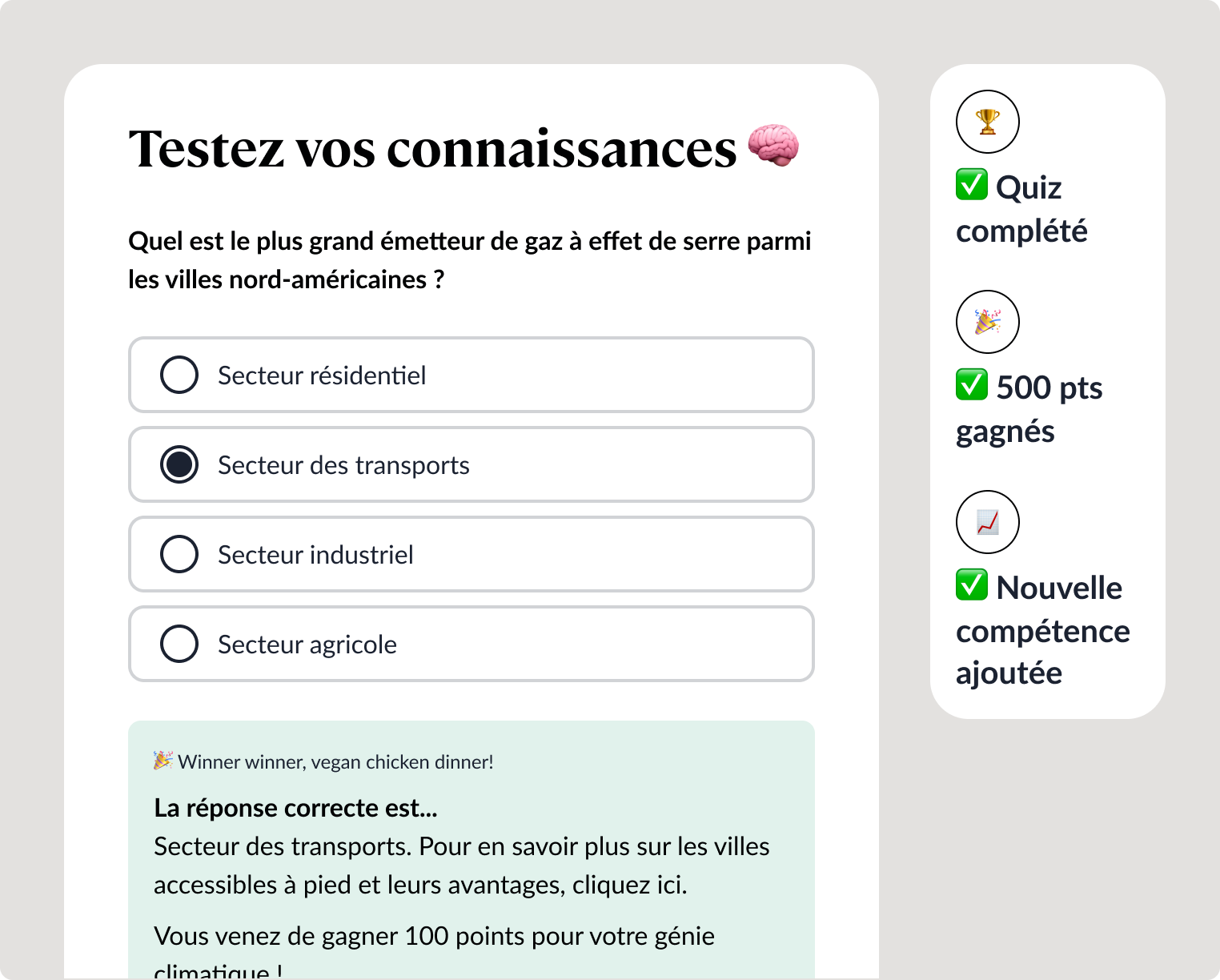Click Nouvelle compétence ajoutée text
1220x980 pixels.
[x=1043, y=630]
